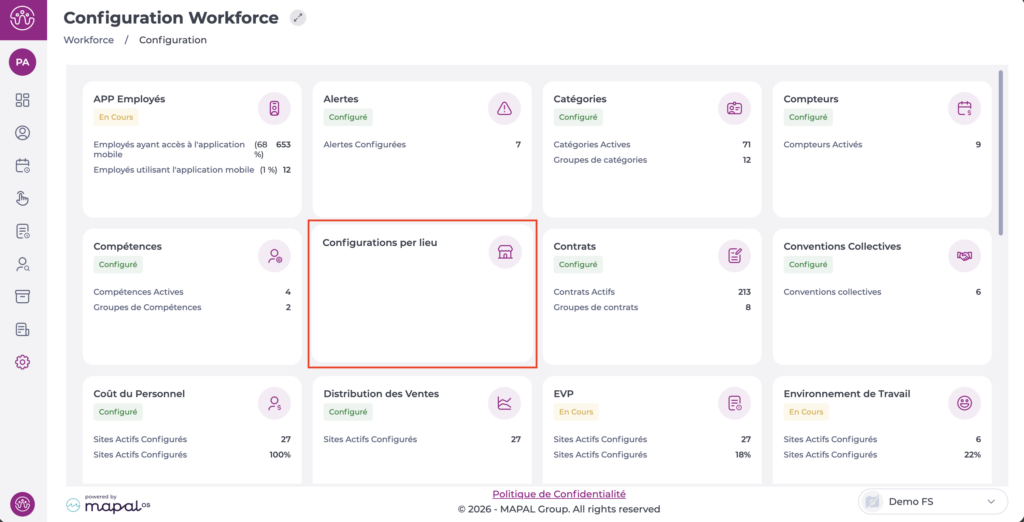Open the Catégories configuration card
Screen dimensions: 1024x522
pos(652,150)
